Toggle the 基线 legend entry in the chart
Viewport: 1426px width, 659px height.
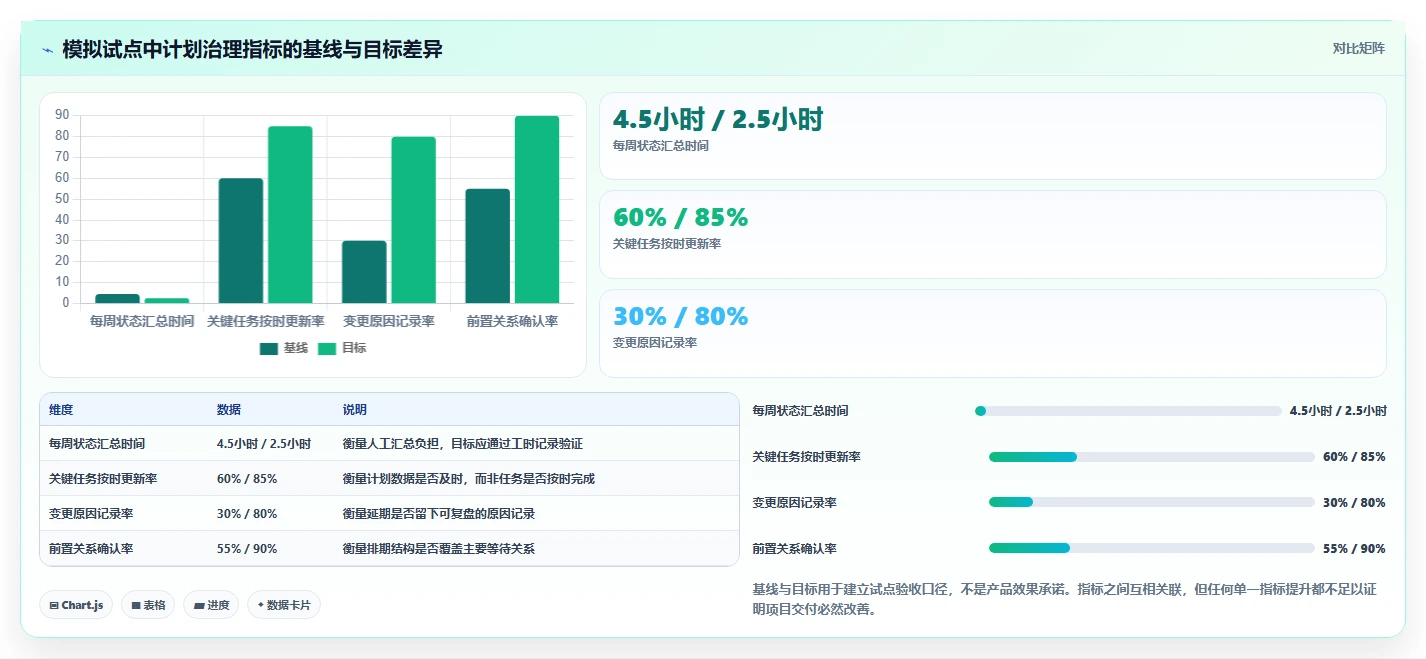(x=284, y=348)
